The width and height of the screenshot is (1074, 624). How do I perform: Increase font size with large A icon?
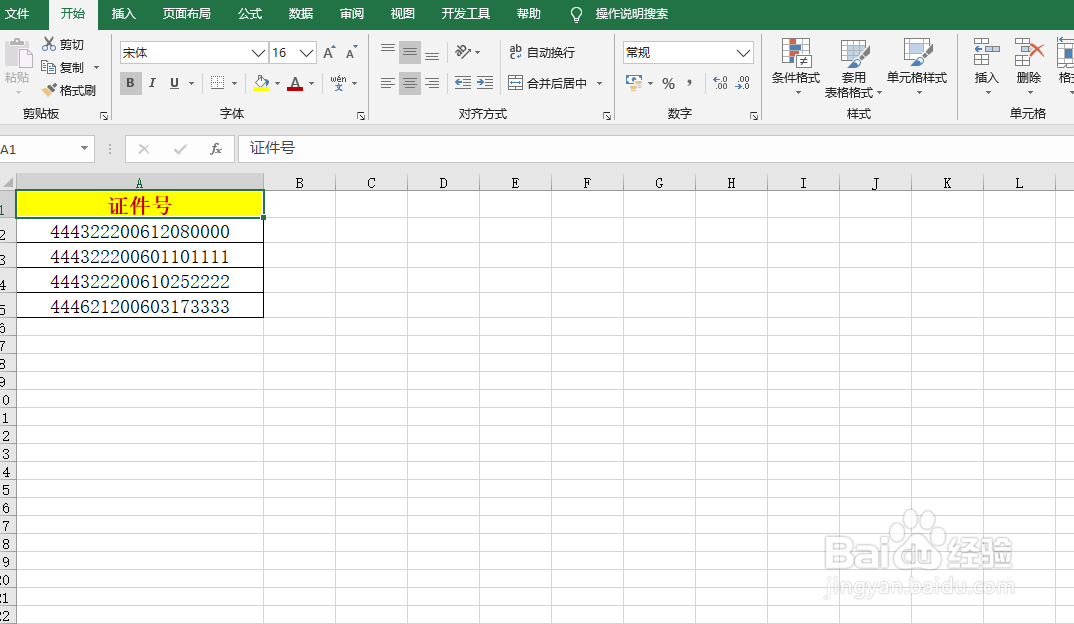[329, 53]
